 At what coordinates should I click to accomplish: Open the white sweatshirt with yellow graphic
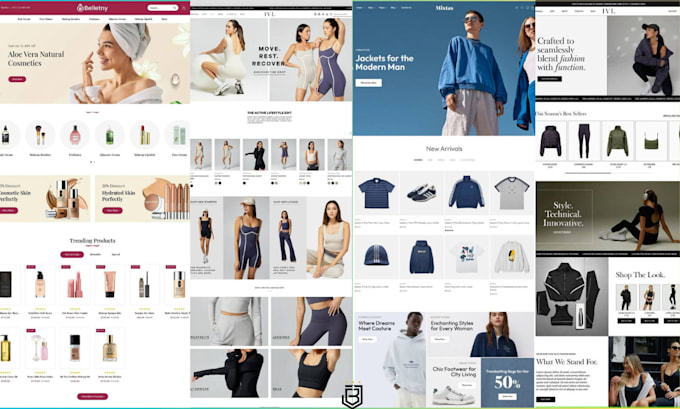(x=512, y=257)
